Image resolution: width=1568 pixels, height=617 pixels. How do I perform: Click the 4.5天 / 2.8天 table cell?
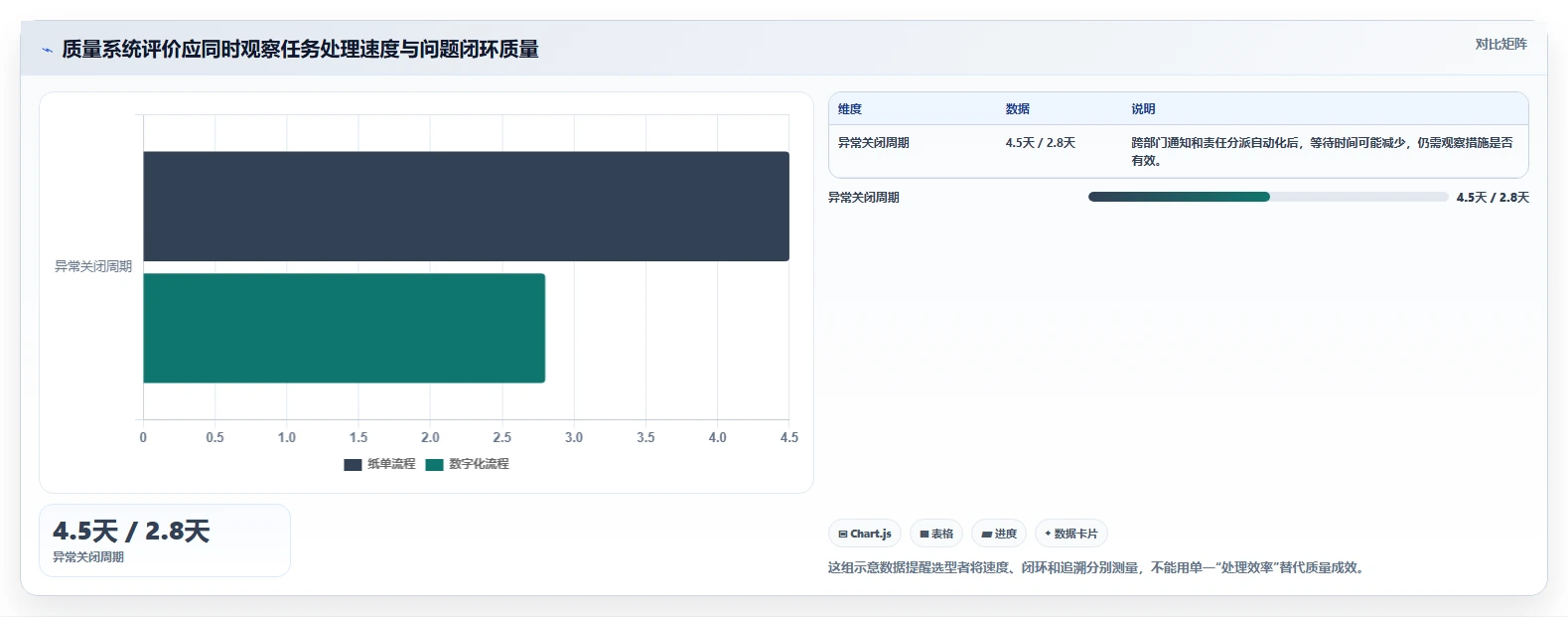click(1040, 143)
